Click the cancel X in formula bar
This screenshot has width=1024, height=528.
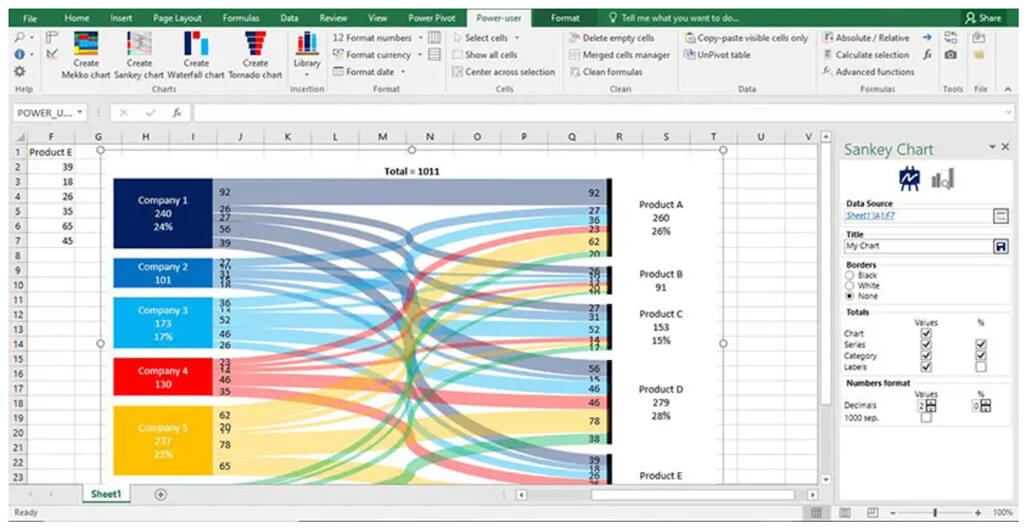[123, 112]
